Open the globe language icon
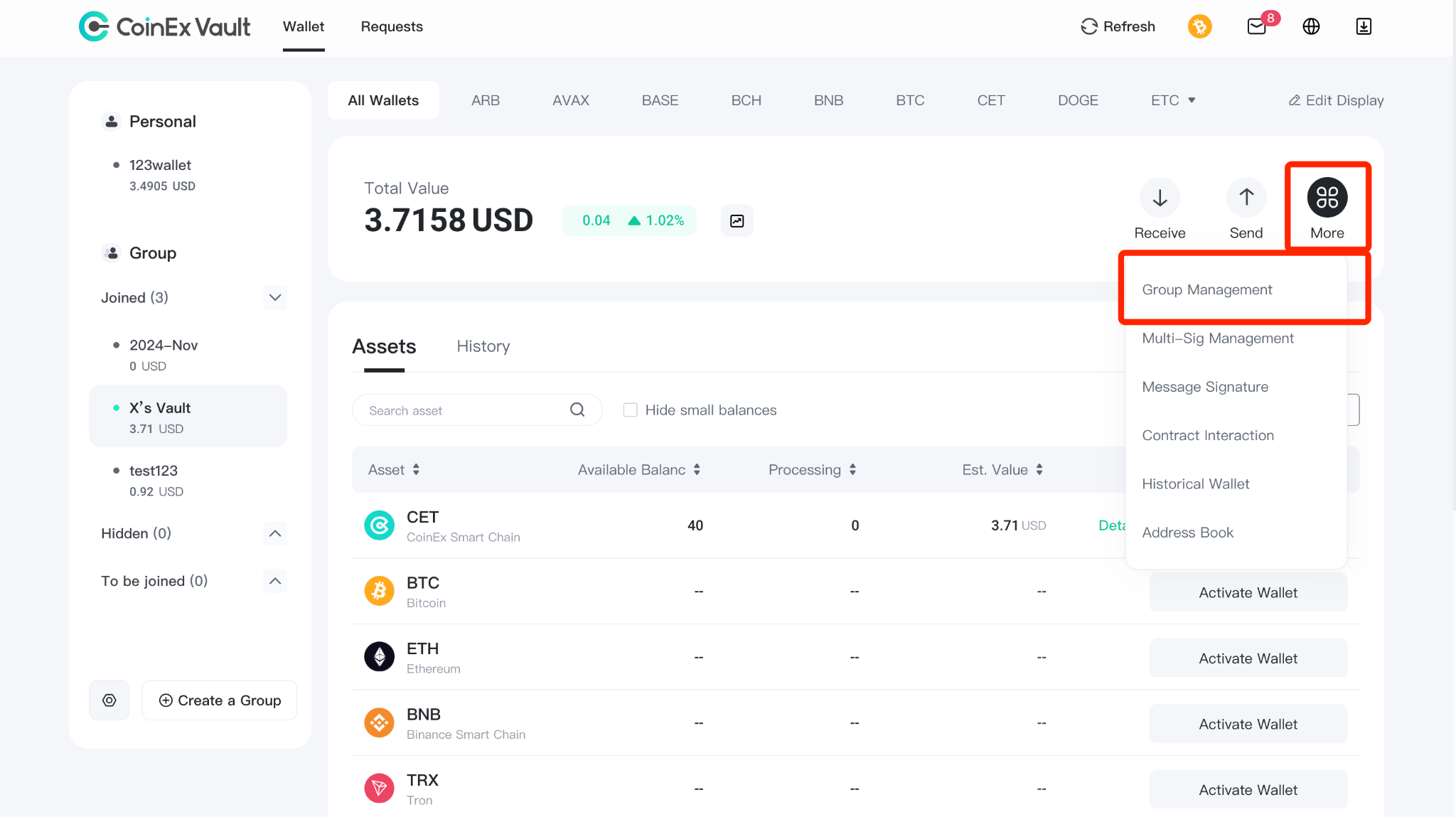This screenshot has height=817, width=1456. point(1311,27)
